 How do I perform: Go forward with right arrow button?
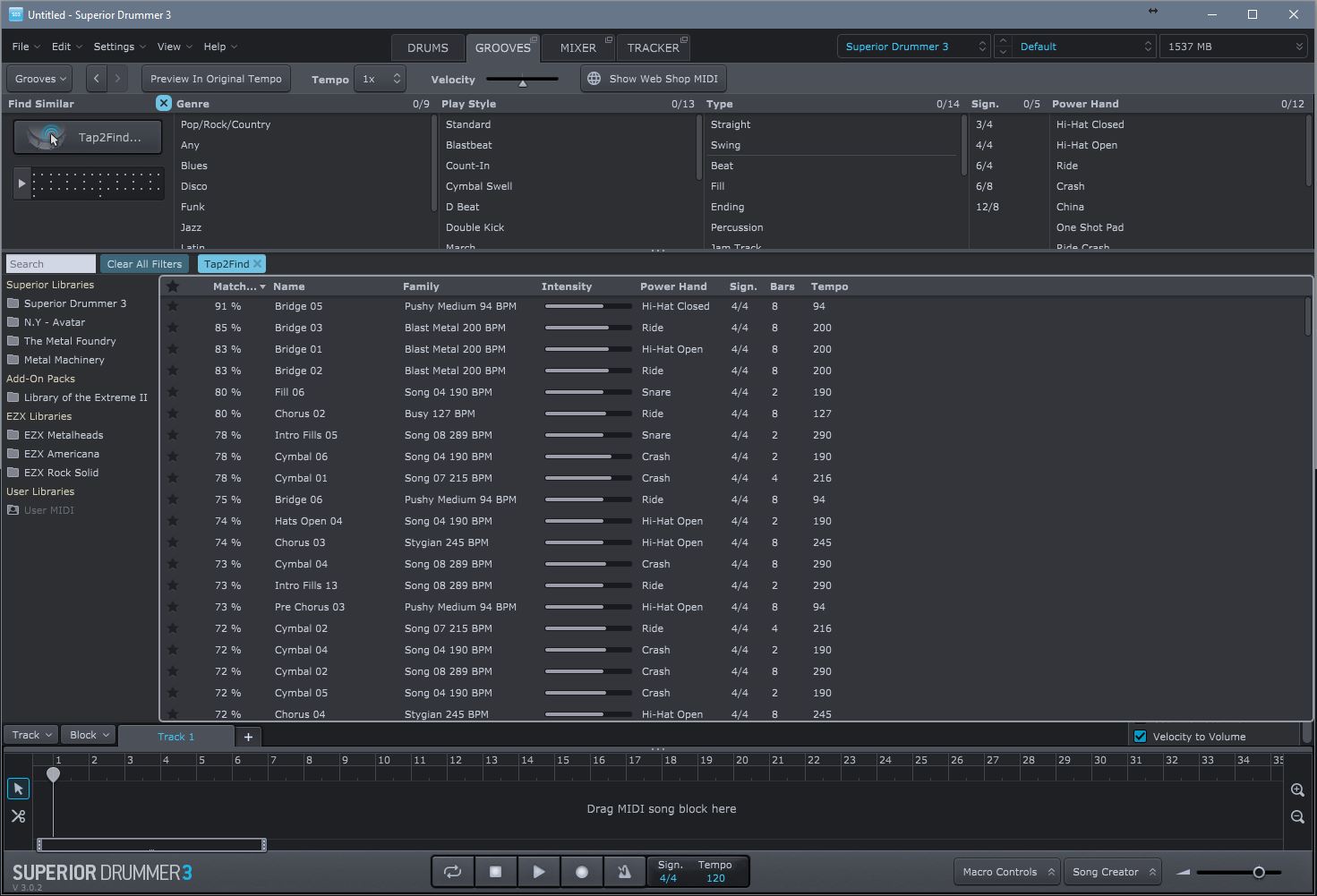click(117, 79)
